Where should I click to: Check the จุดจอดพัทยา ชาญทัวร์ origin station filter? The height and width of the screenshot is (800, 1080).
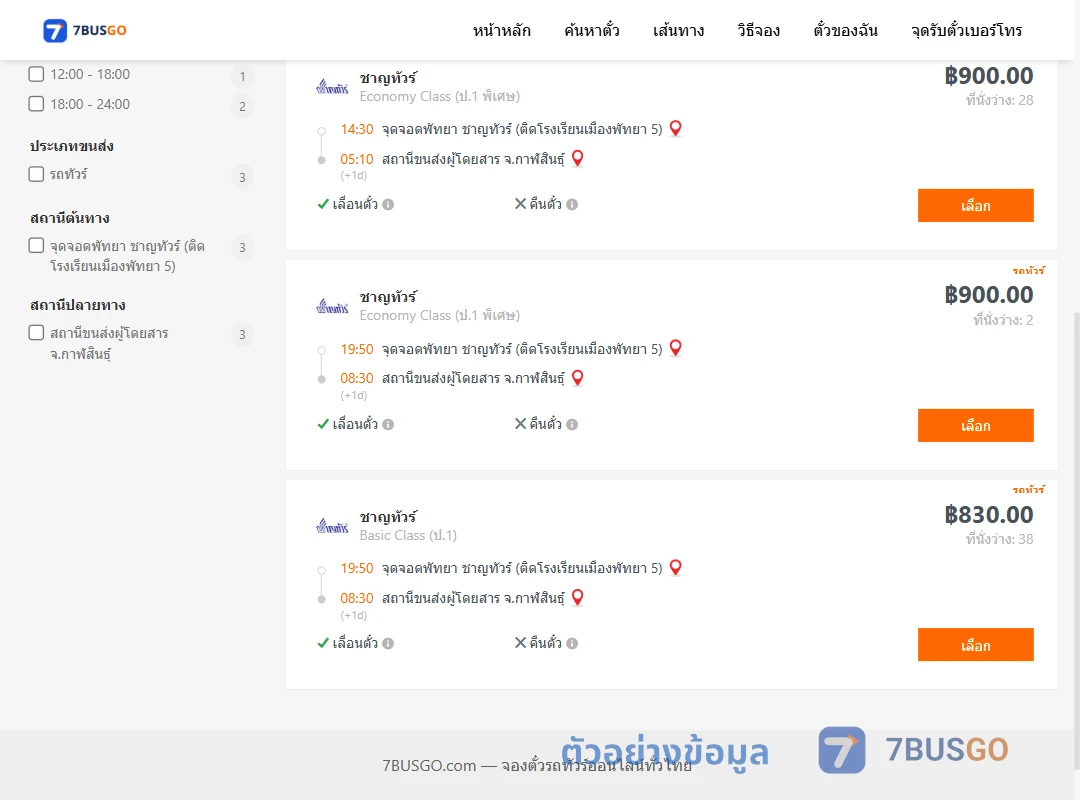click(37, 245)
